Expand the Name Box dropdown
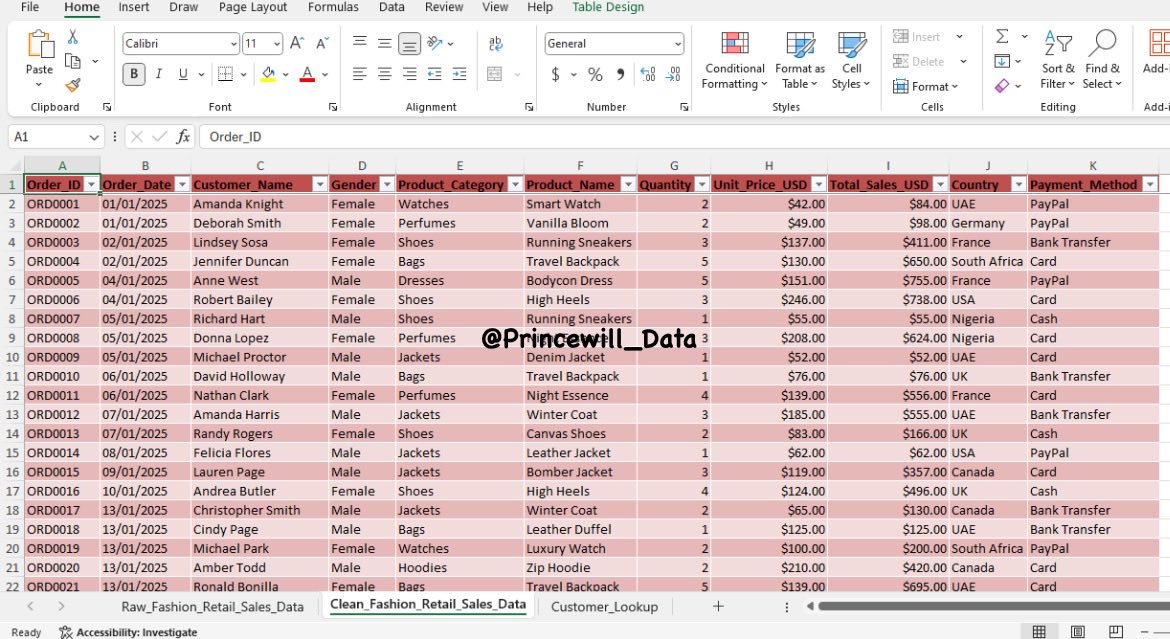Viewport: 1170px width, 639px height. (93, 137)
